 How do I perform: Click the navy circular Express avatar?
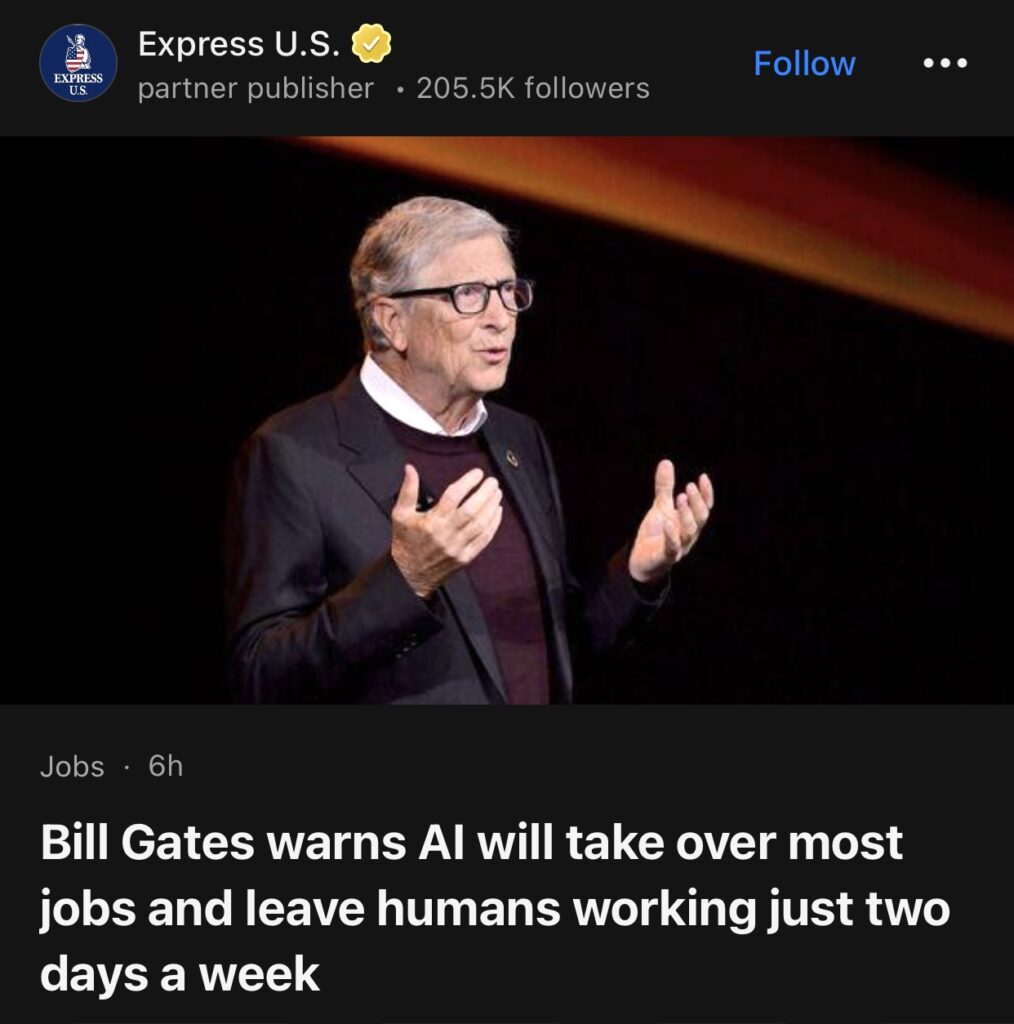pos(78,63)
